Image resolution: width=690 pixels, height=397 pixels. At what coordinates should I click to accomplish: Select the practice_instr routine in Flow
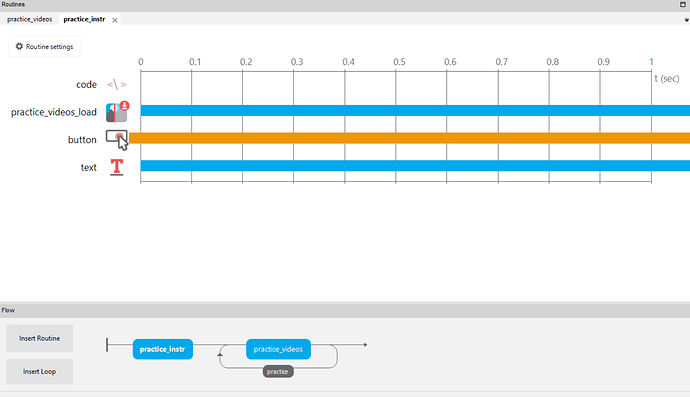pyautogui.click(x=163, y=349)
